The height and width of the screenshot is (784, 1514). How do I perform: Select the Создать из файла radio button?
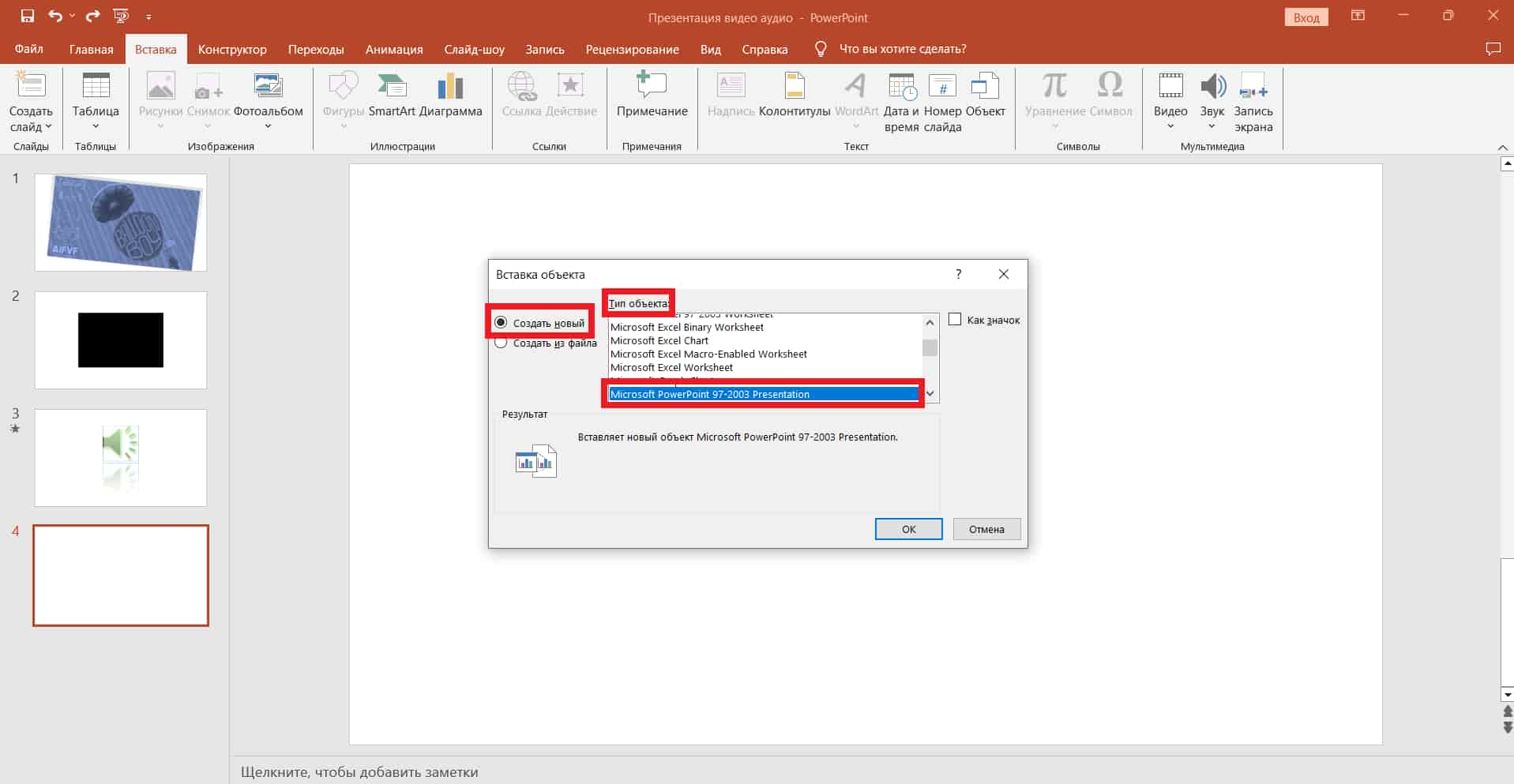click(x=501, y=343)
